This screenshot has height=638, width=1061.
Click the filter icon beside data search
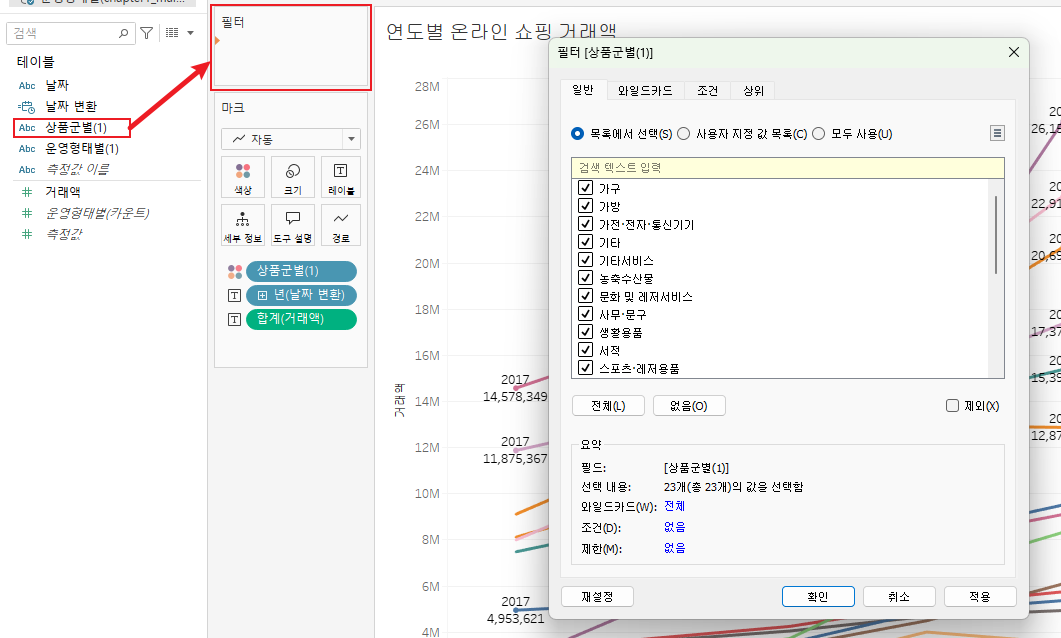146,32
